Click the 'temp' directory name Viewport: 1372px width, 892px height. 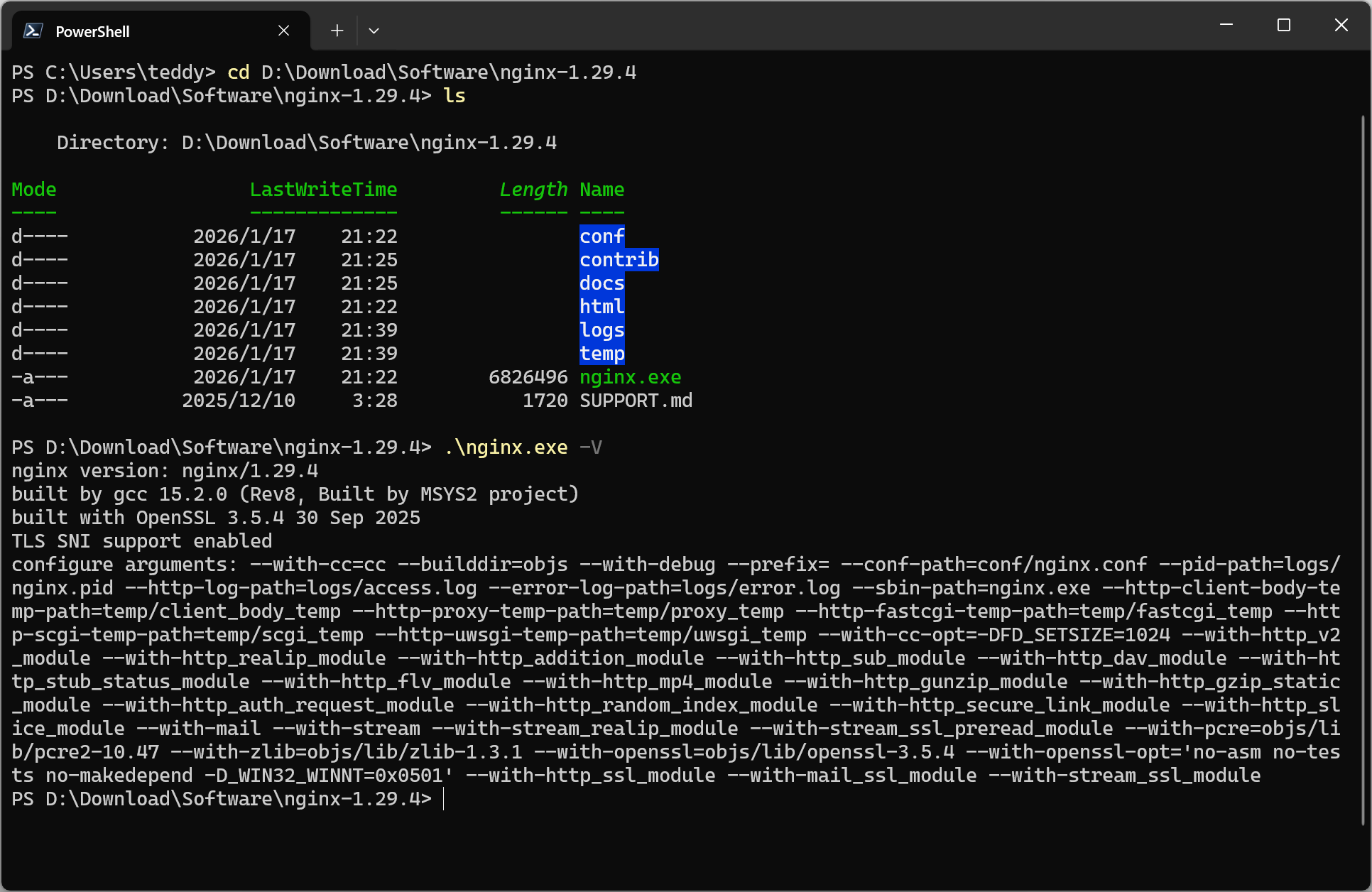602,354
